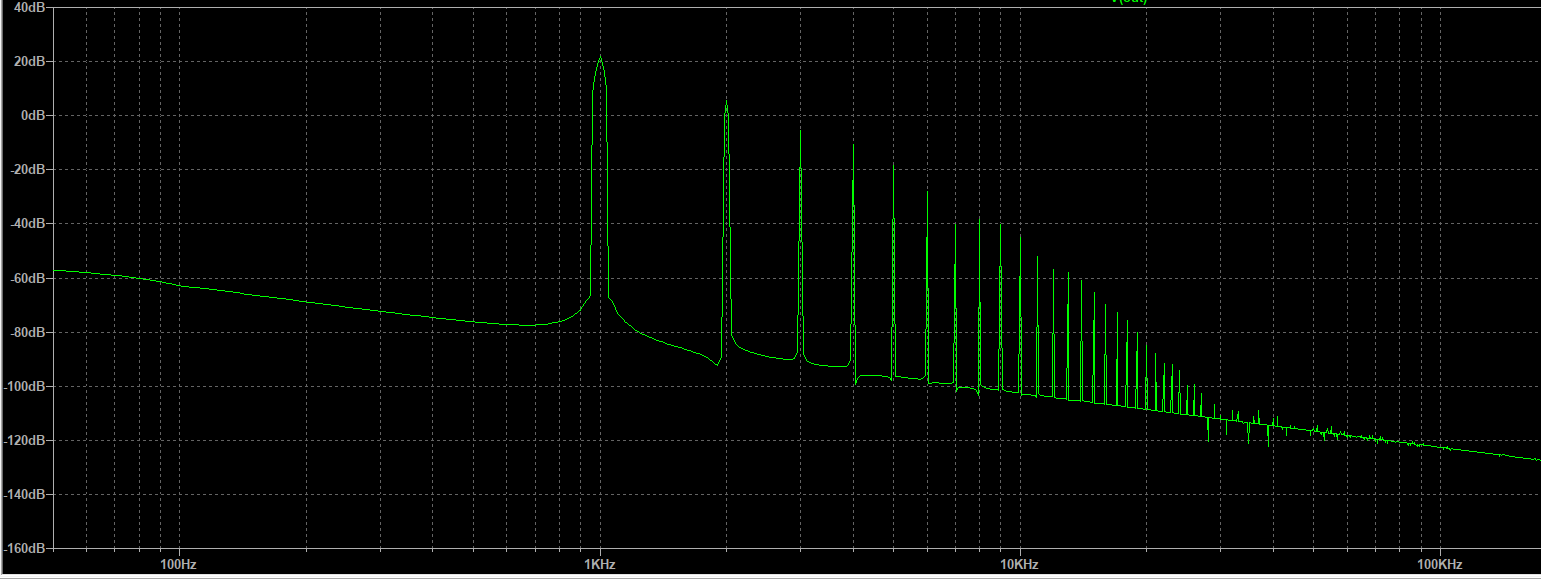This screenshot has height=579, width=1541.
Task: Click the -100dB vertical axis label
Action: click(24, 386)
